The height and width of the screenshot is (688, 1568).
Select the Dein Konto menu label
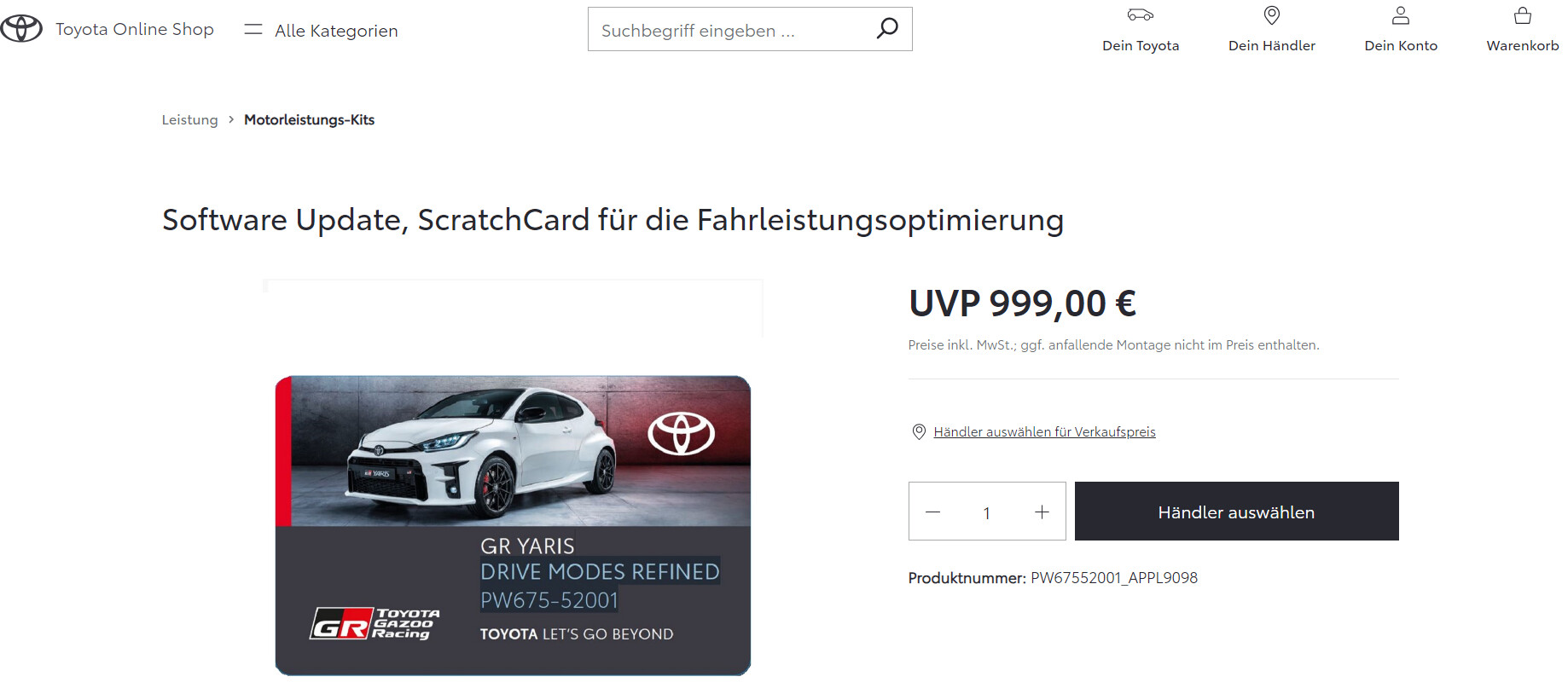(x=1401, y=46)
